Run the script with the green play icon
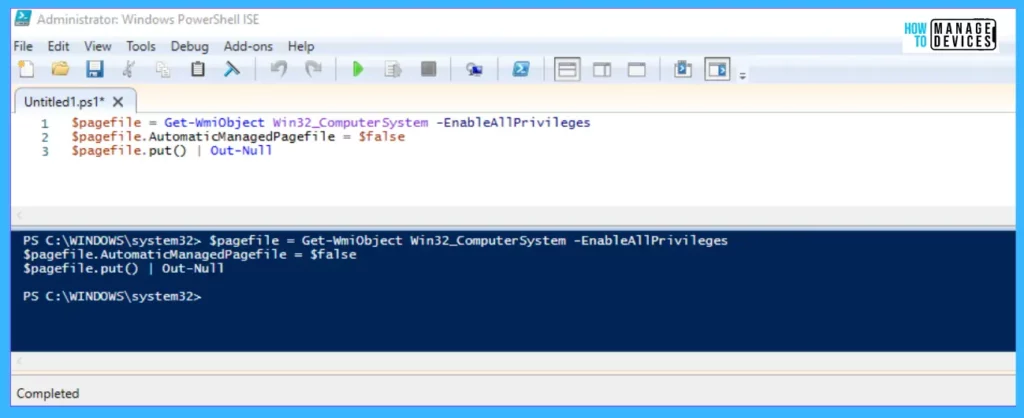1024x418 pixels. [358, 69]
